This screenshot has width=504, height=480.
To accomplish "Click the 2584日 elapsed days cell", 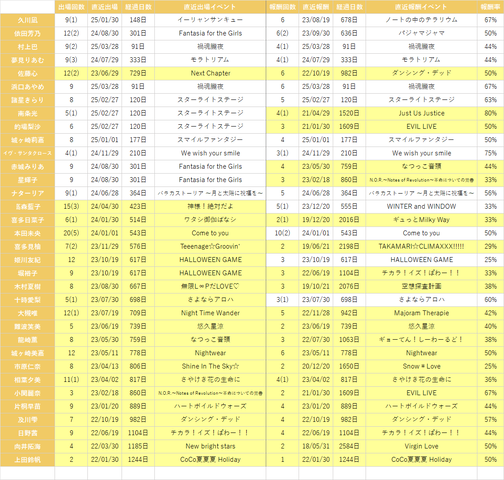I will [349, 446].
